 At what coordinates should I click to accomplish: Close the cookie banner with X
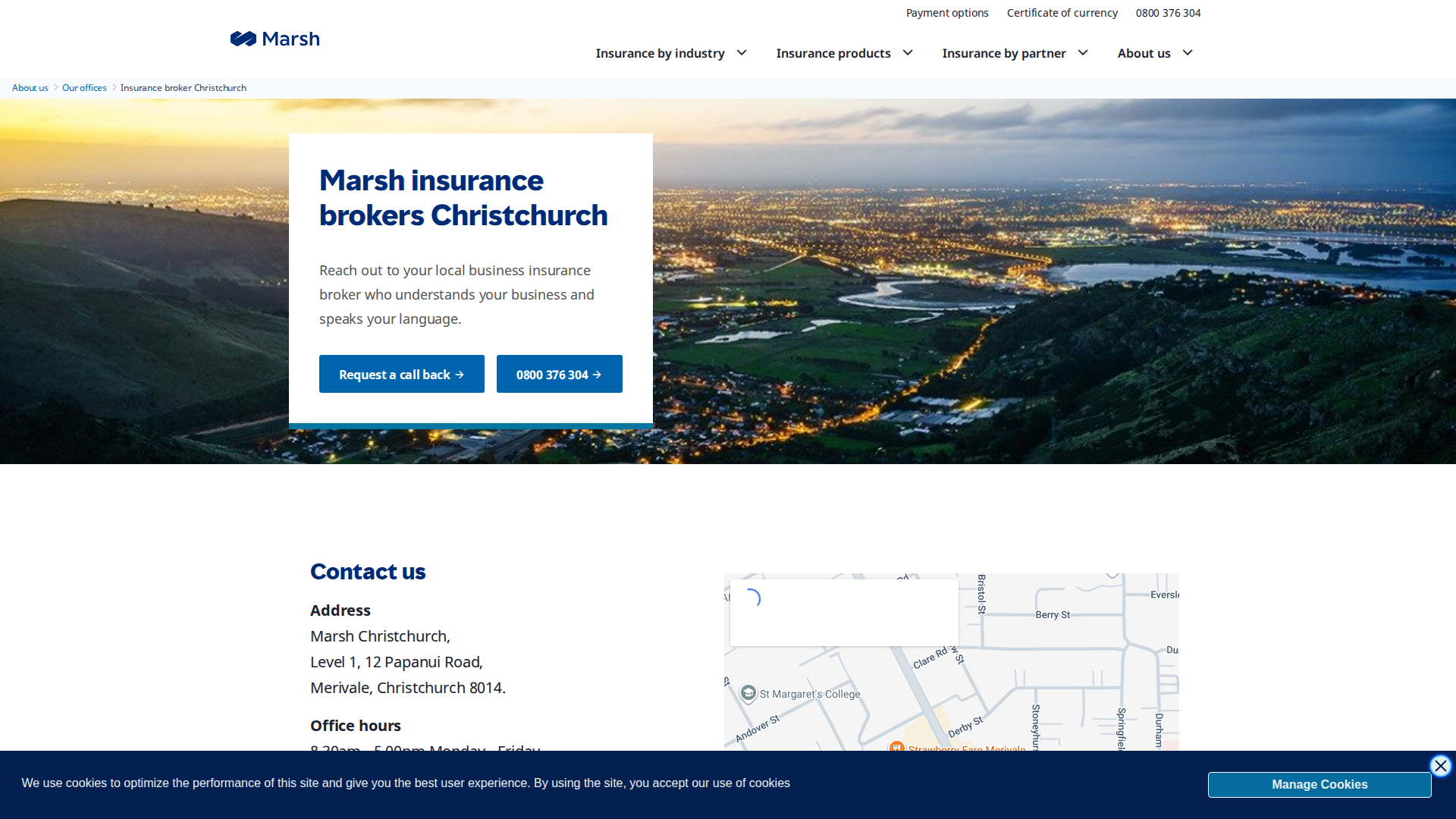pos(1440,766)
